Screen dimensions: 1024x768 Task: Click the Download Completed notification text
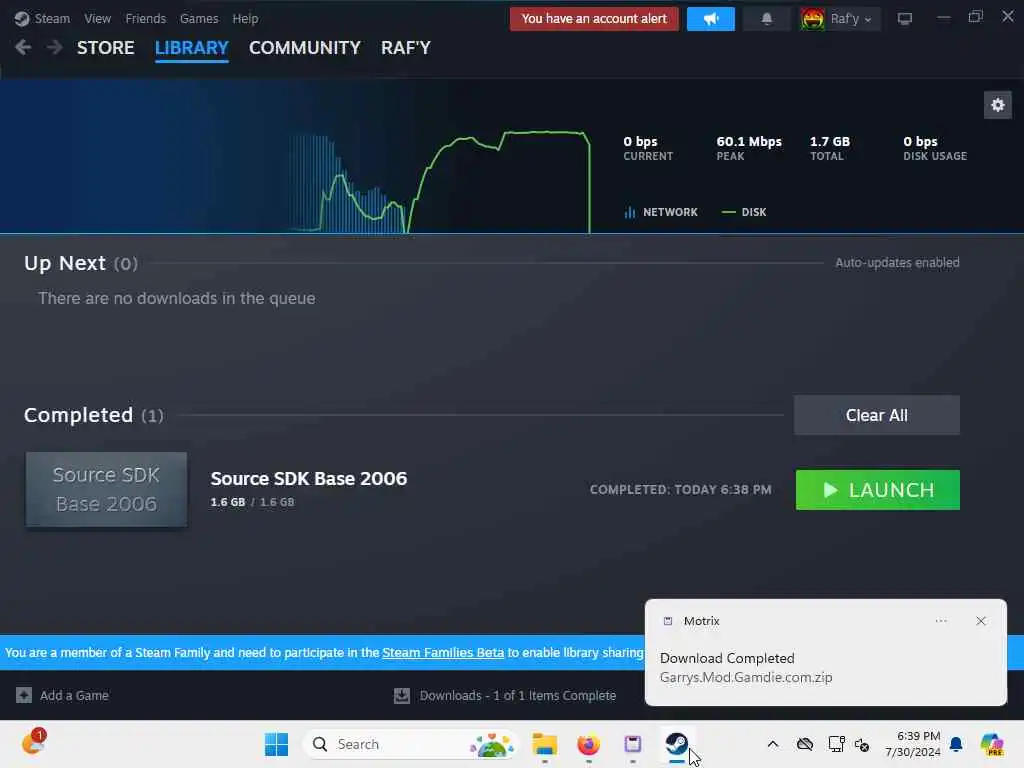(727, 658)
